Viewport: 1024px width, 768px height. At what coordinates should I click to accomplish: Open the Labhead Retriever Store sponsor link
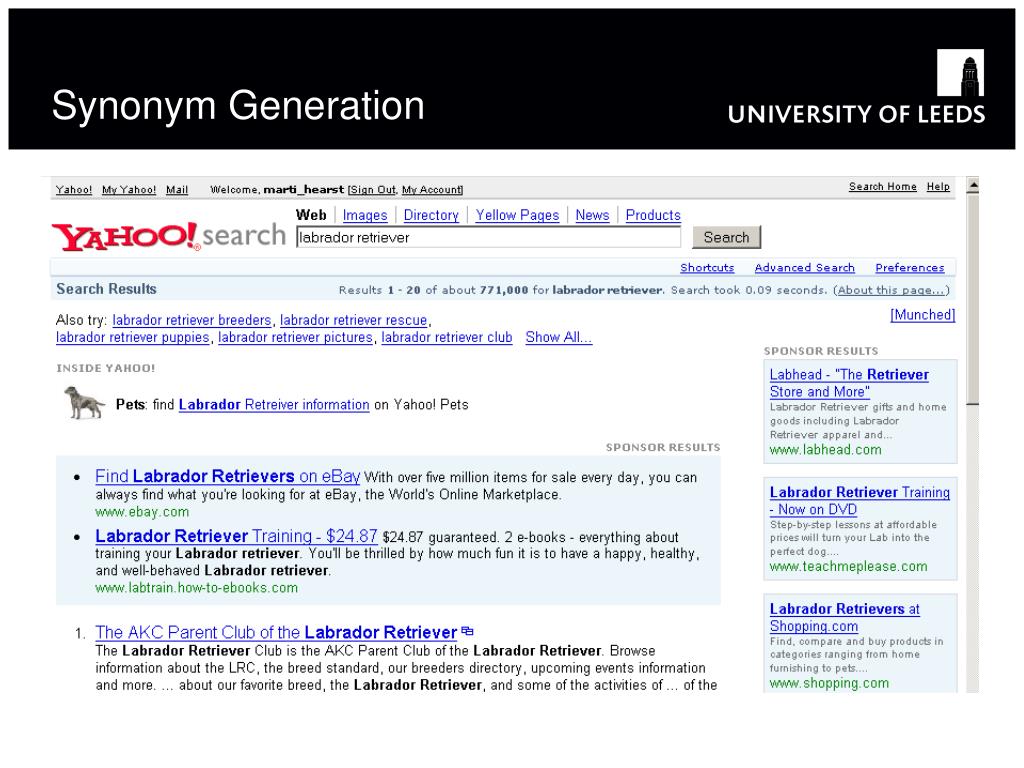849,383
